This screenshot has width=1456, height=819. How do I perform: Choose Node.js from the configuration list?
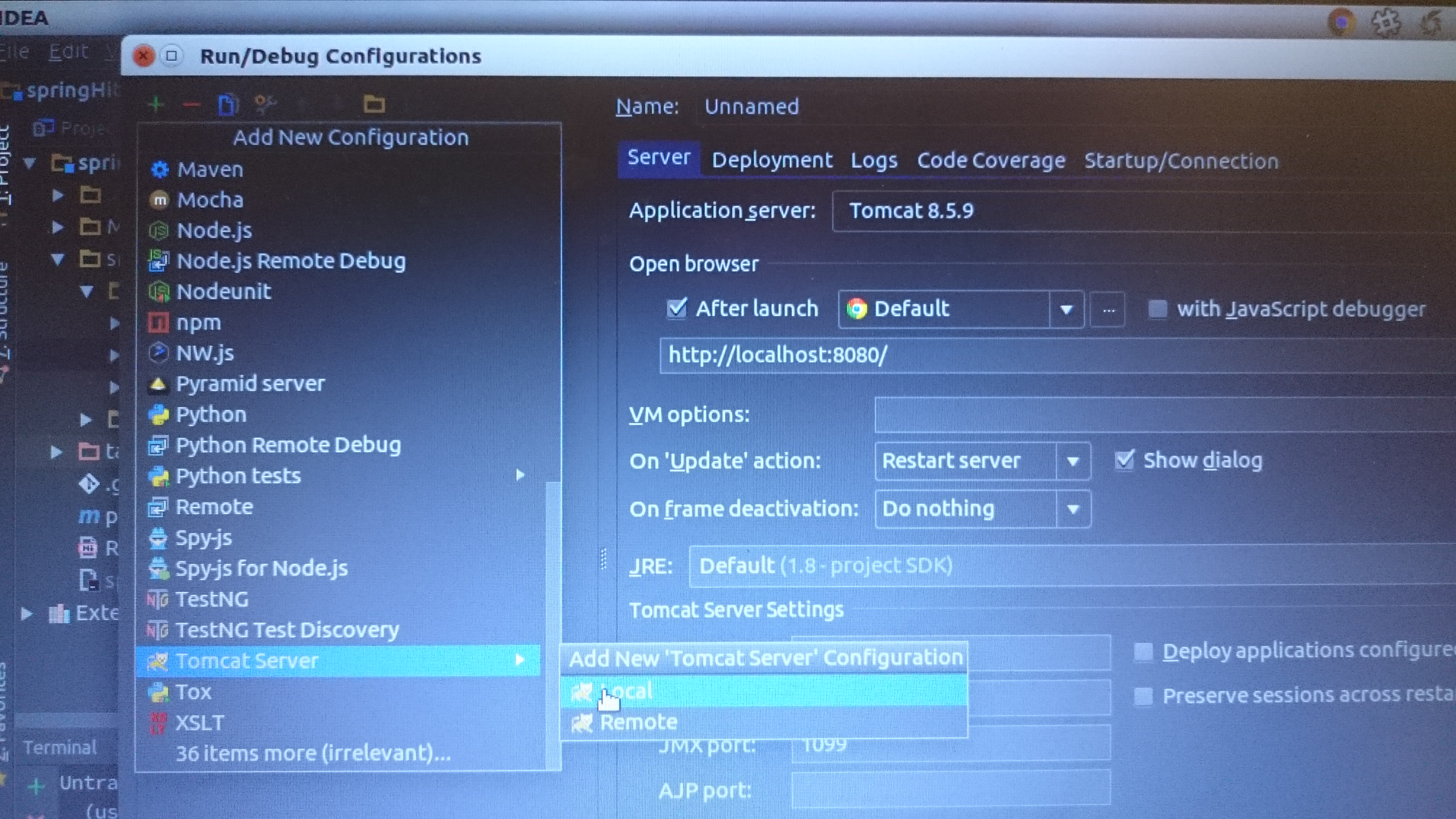click(338, 231)
